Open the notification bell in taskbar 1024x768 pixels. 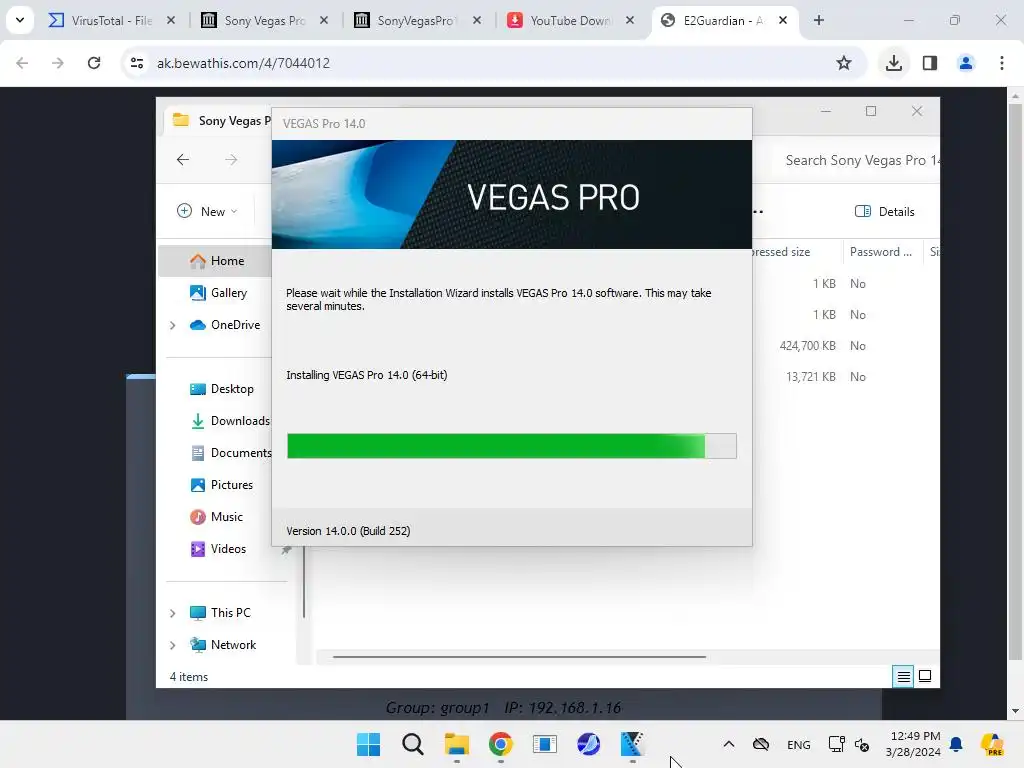(x=956, y=744)
